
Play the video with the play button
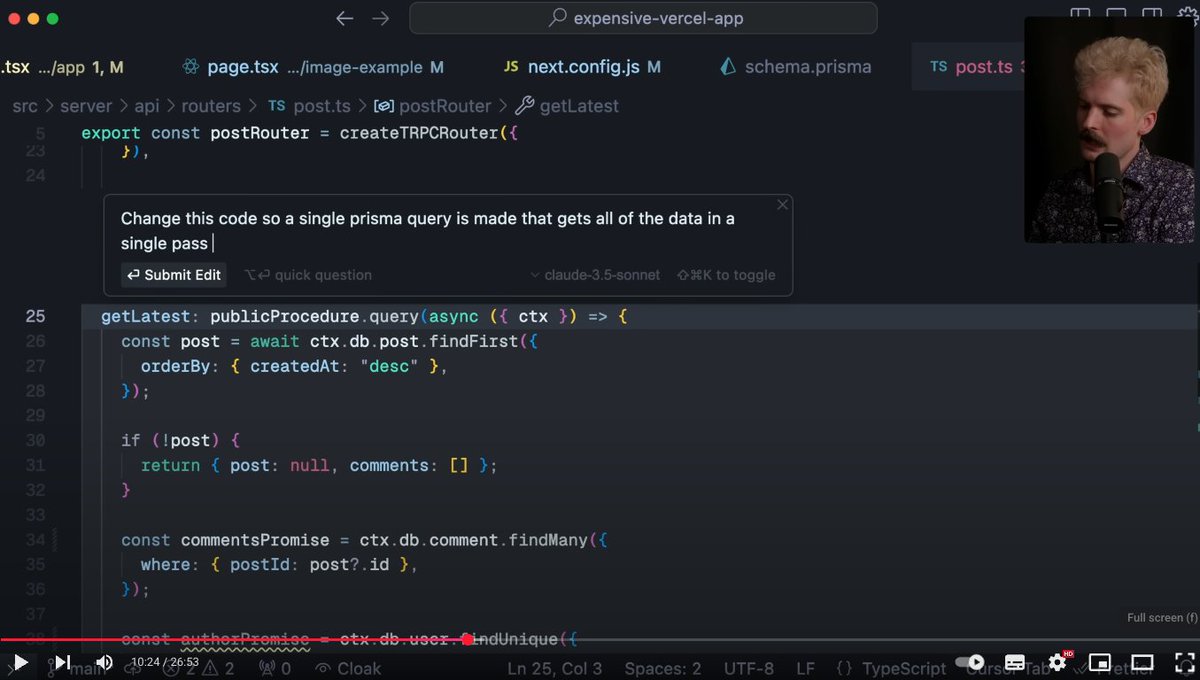[x=20, y=662]
